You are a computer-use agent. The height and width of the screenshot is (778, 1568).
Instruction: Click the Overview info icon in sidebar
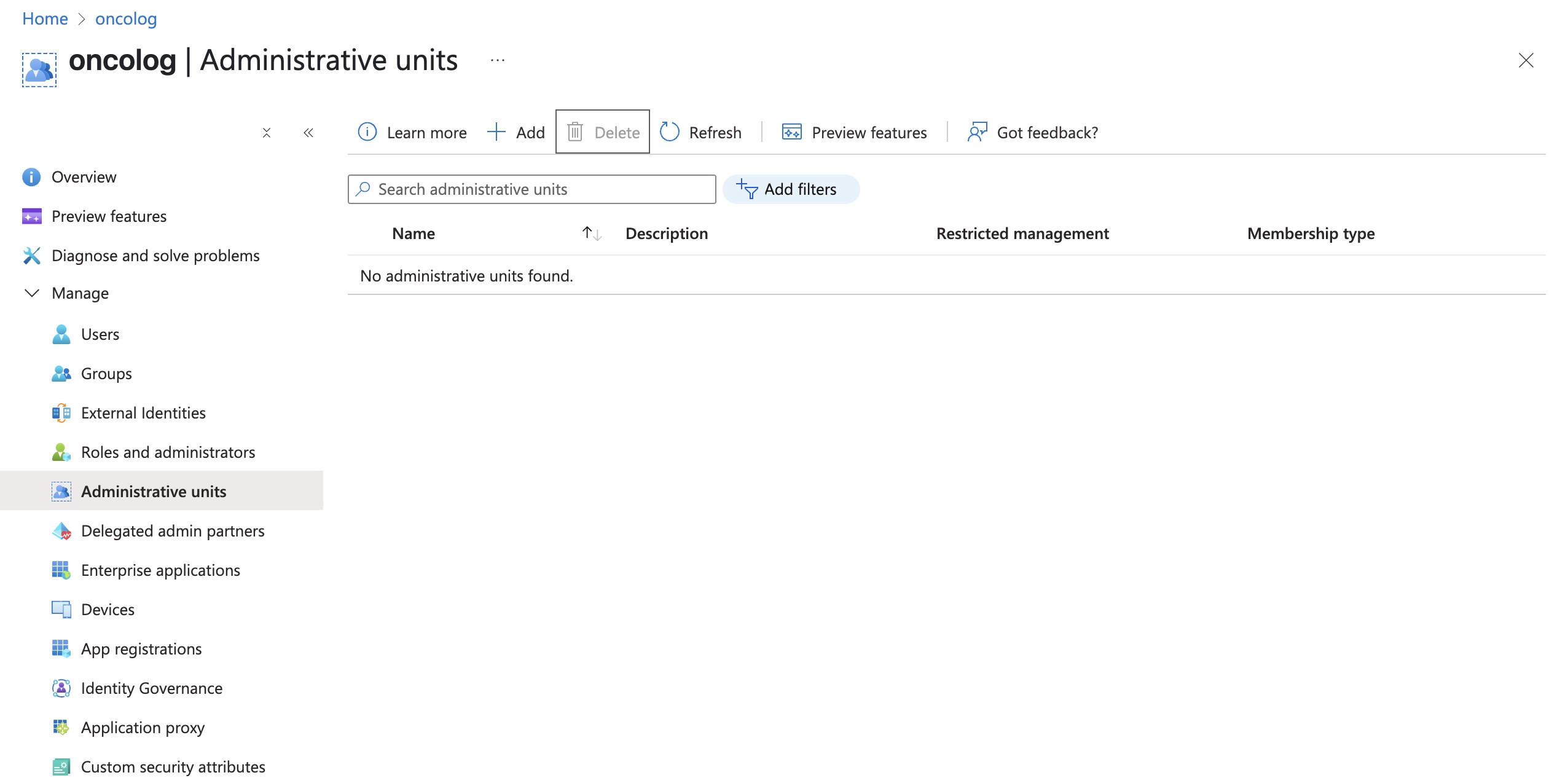point(31,177)
